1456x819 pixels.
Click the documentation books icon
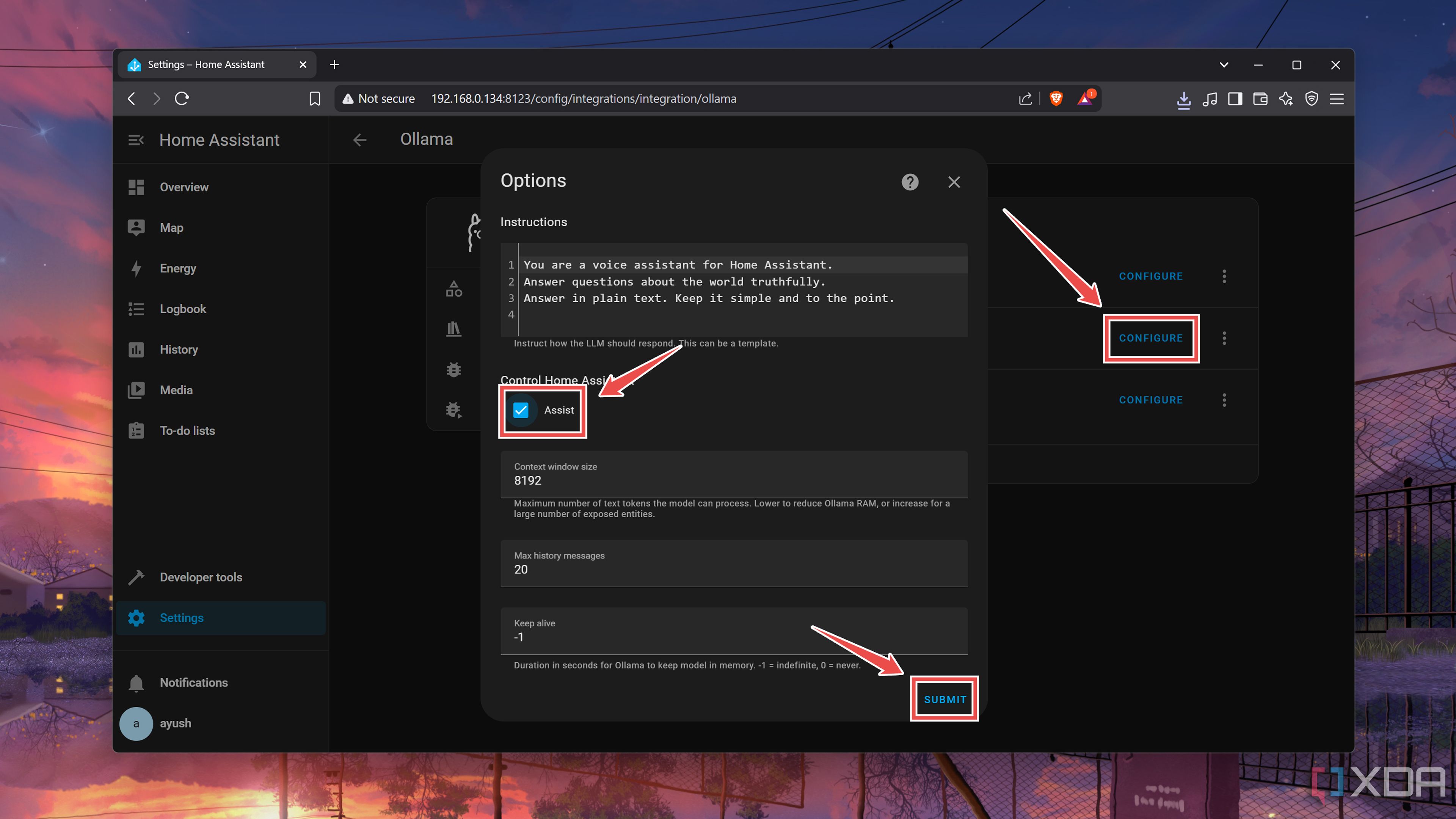tap(454, 329)
